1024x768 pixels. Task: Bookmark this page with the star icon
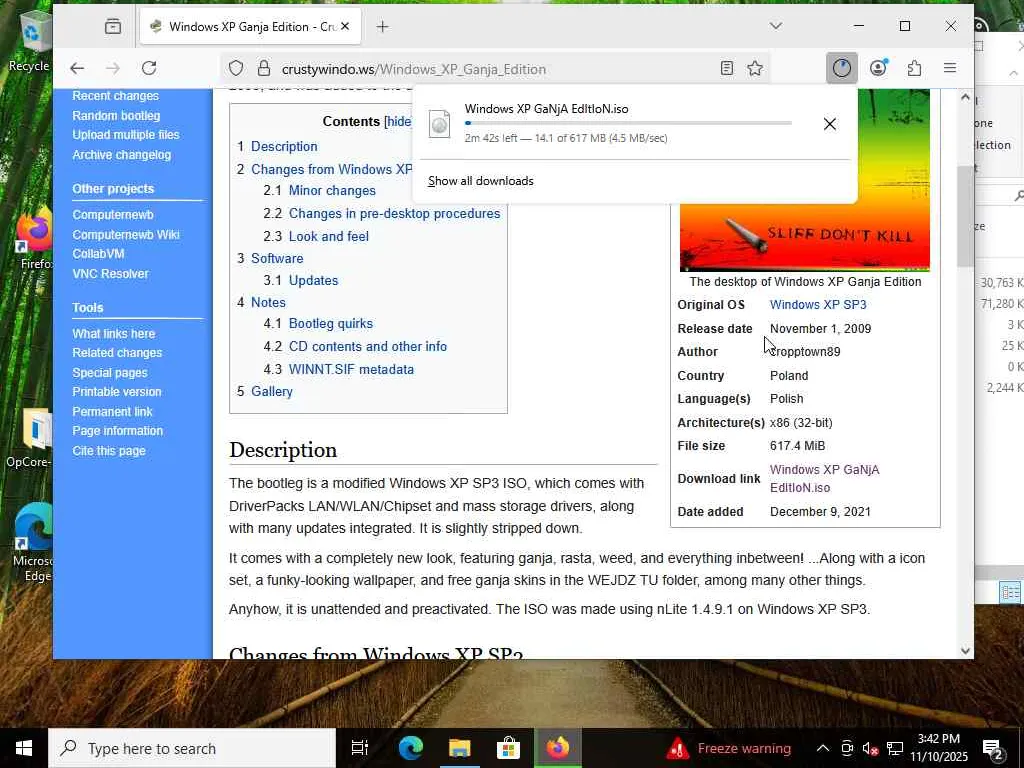755,68
